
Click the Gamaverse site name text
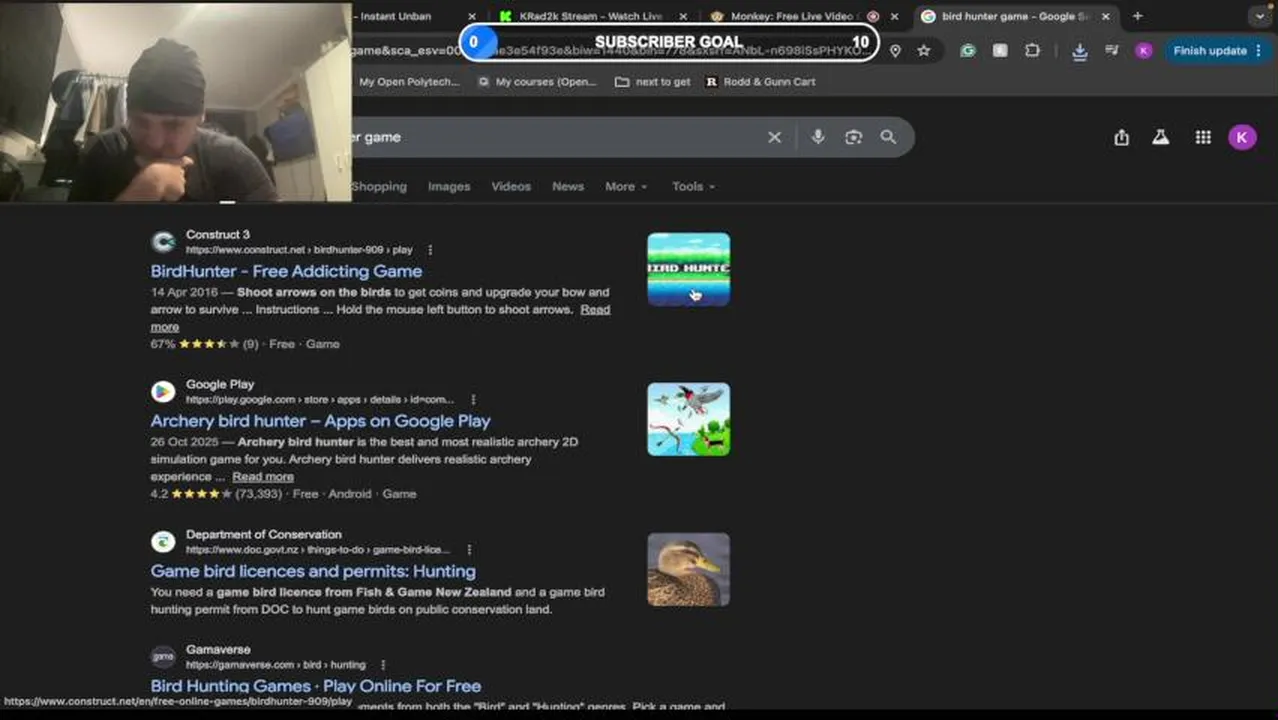pos(218,650)
